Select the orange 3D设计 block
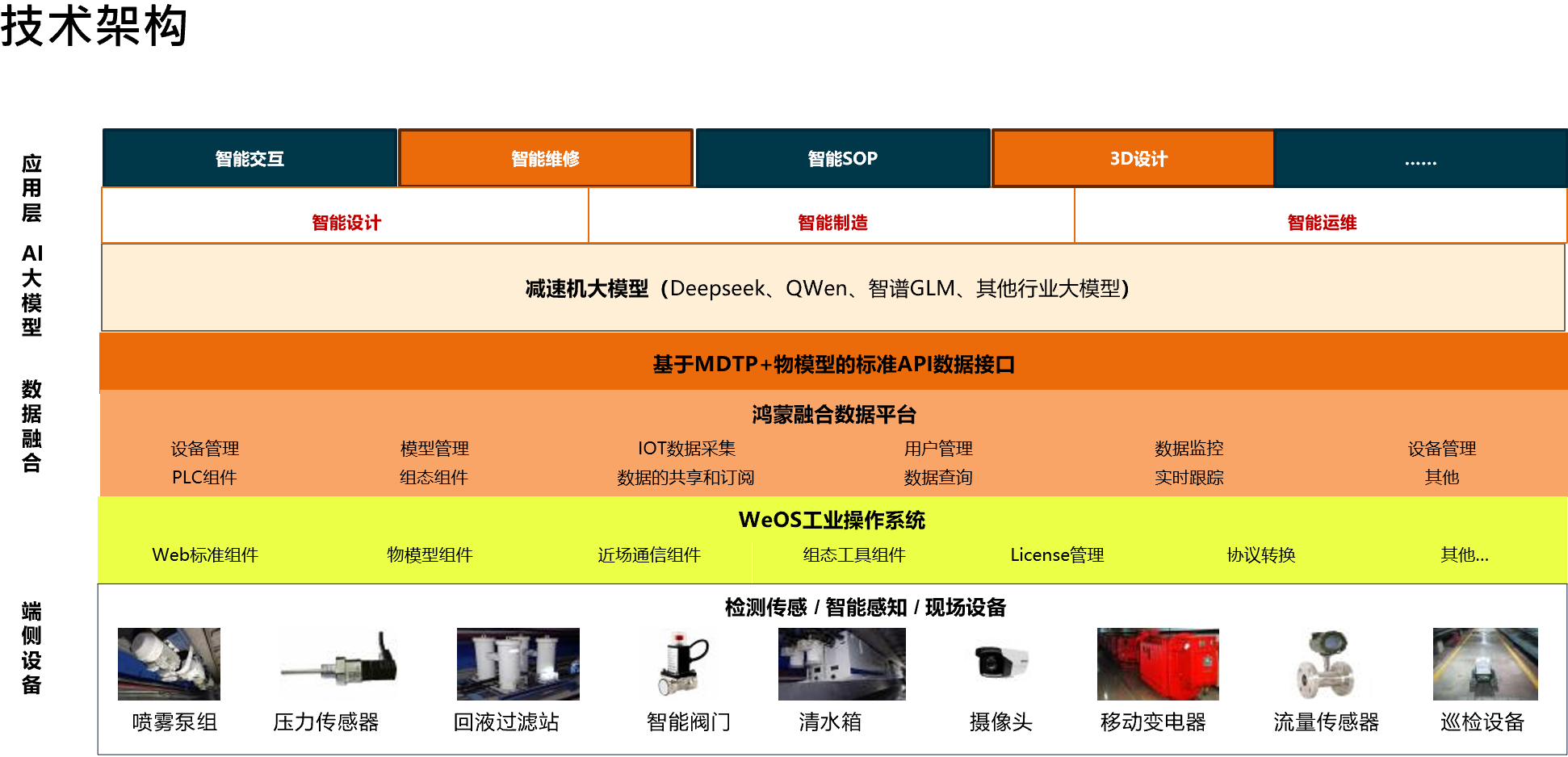The height and width of the screenshot is (757, 1568). point(1134,158)
